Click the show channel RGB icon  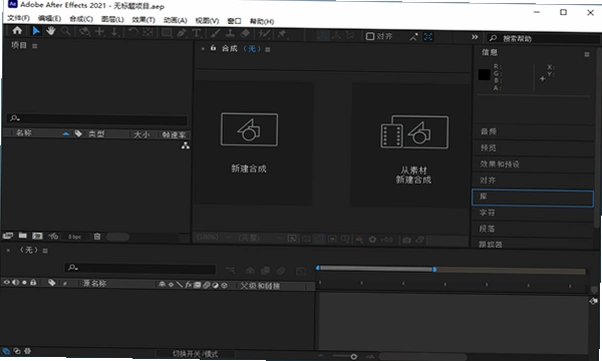point(359,239)
